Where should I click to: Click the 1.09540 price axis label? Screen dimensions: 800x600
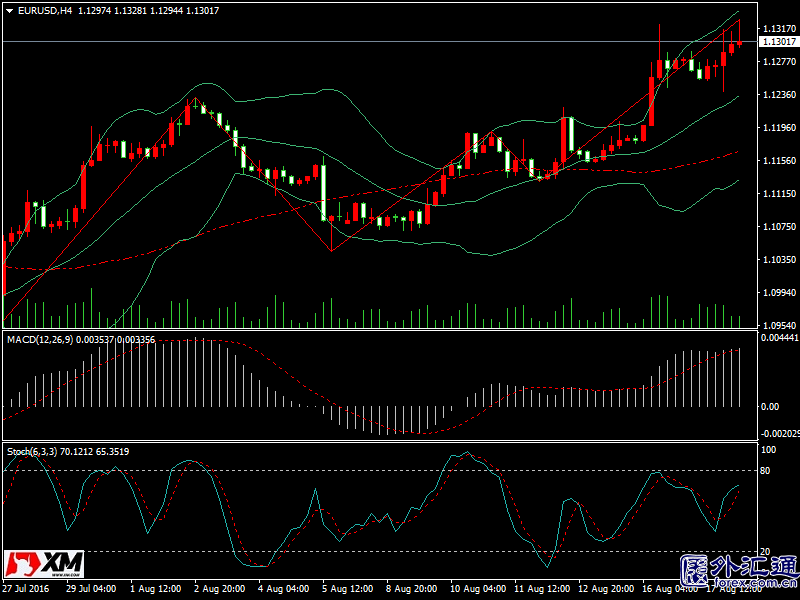779,325
